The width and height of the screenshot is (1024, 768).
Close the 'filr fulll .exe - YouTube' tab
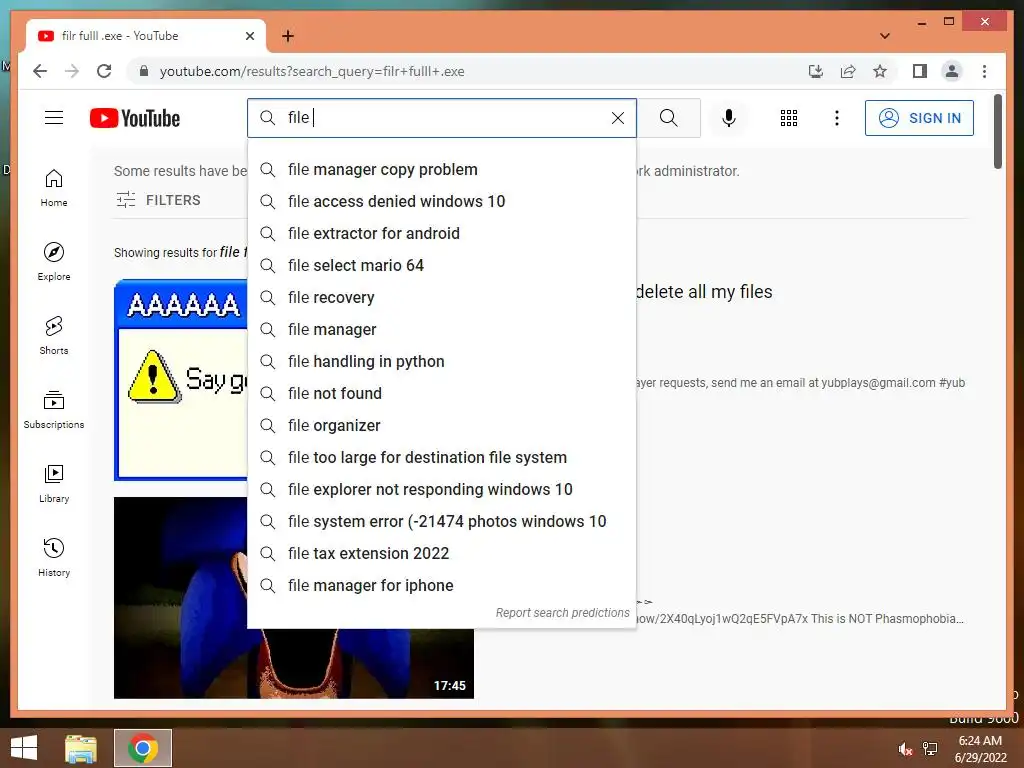point(249,36)
